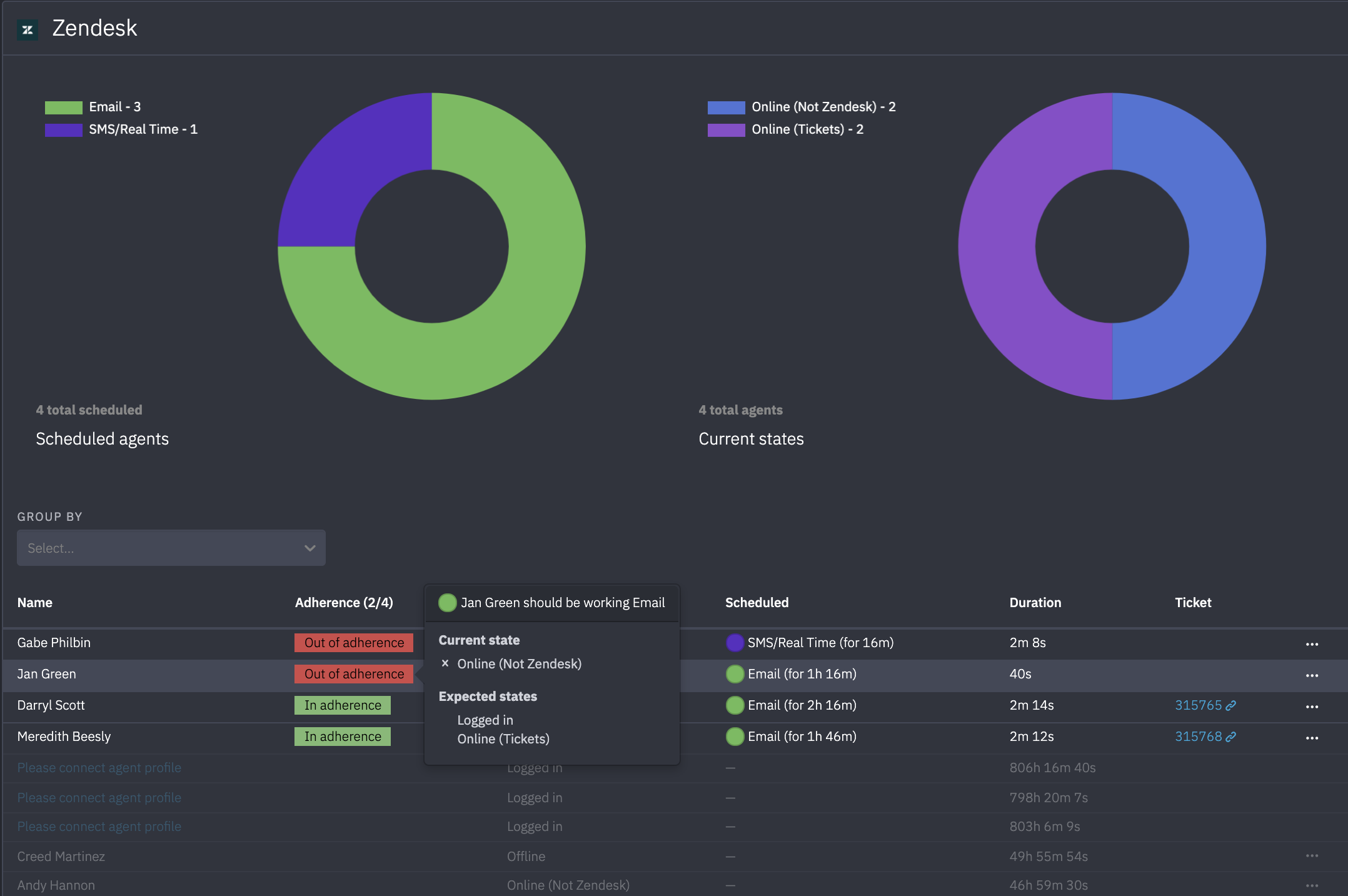Click the SMS/Real Time legend swatch

coord(63,130)
